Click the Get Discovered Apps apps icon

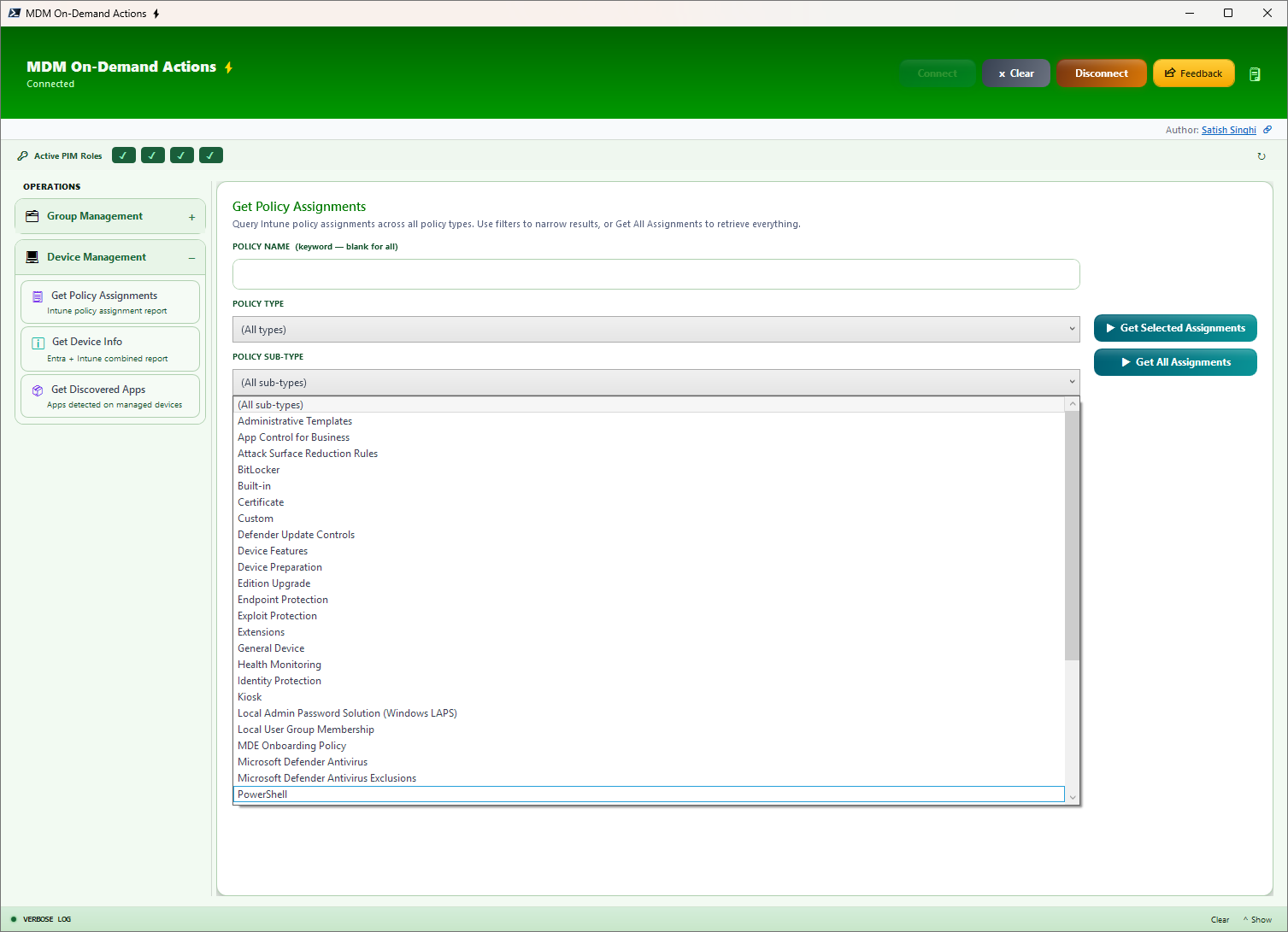37,389
